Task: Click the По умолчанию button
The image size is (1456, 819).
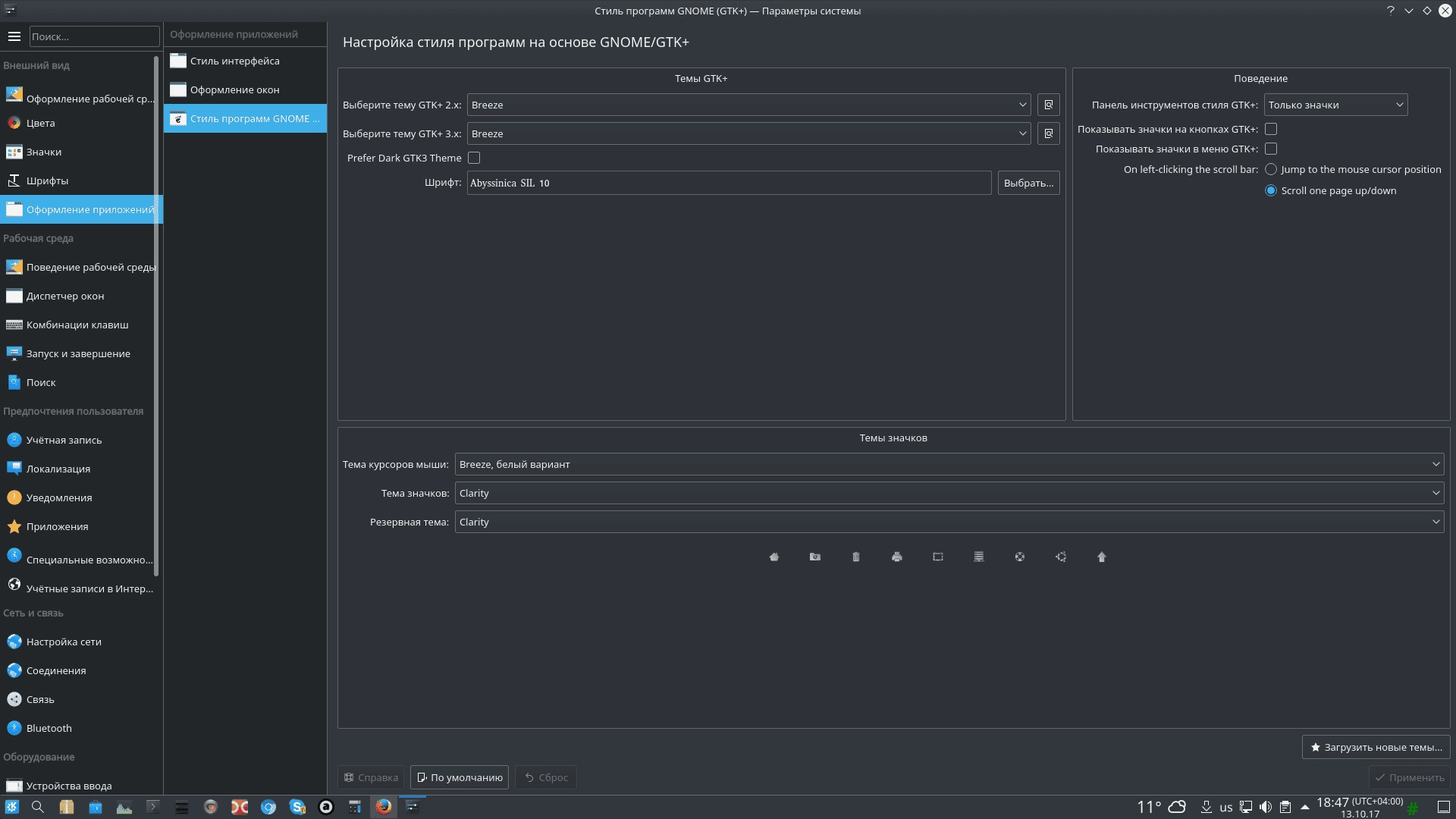Action: [460, 777]
